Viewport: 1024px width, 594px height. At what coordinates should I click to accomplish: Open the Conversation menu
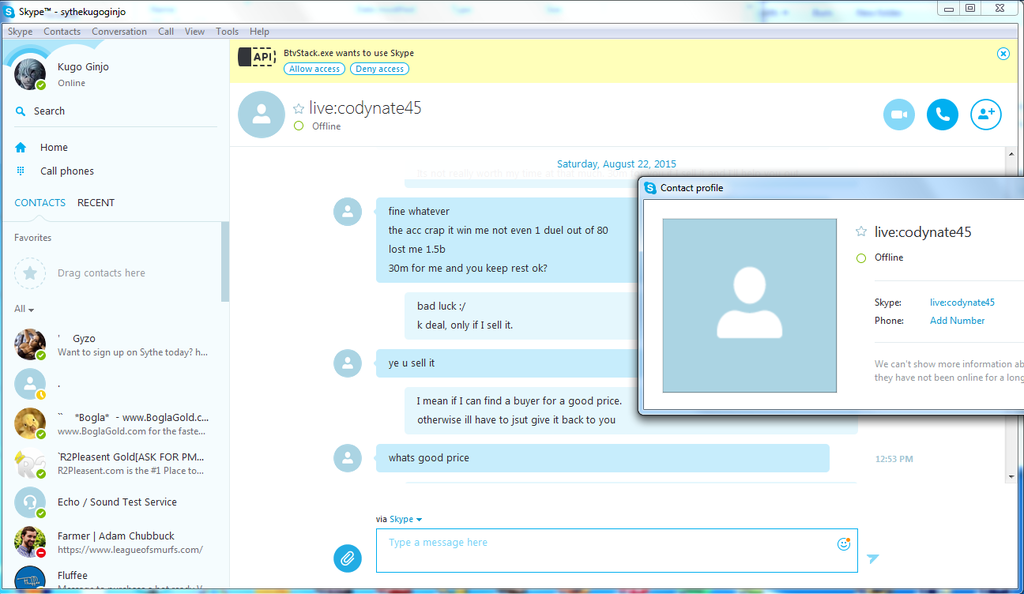pos(119,31)
